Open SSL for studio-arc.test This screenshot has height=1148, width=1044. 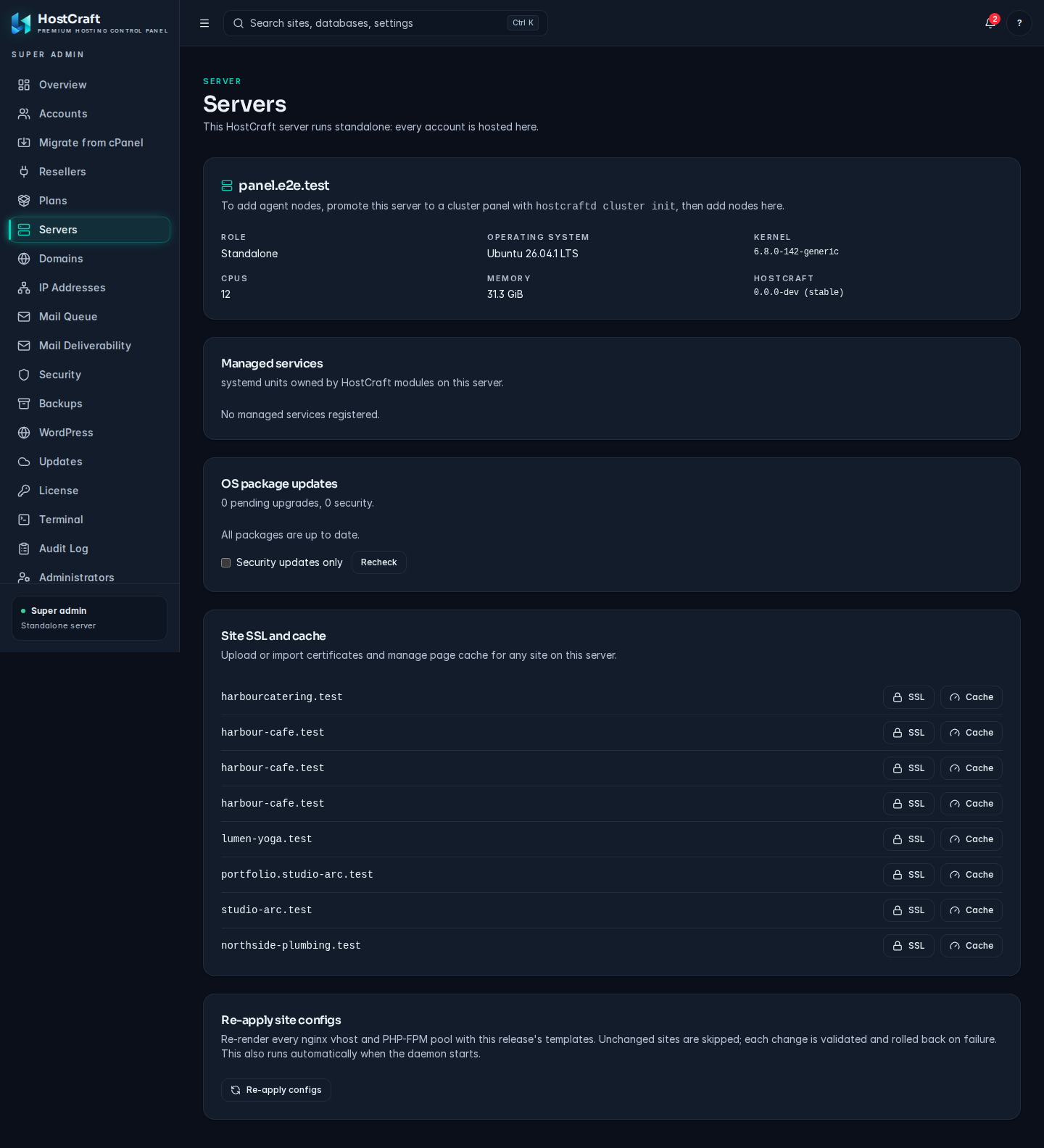(908, 910)
